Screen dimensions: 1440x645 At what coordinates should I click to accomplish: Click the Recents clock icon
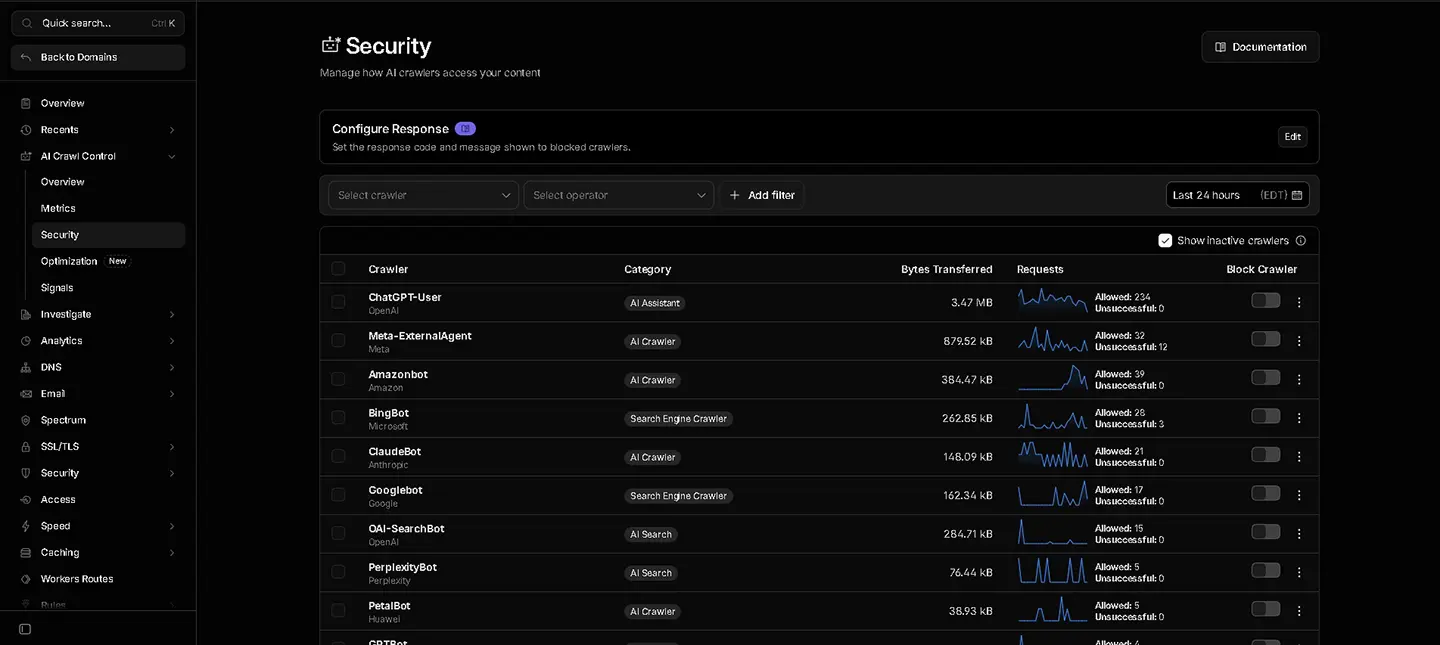click(x=26, y=130)
